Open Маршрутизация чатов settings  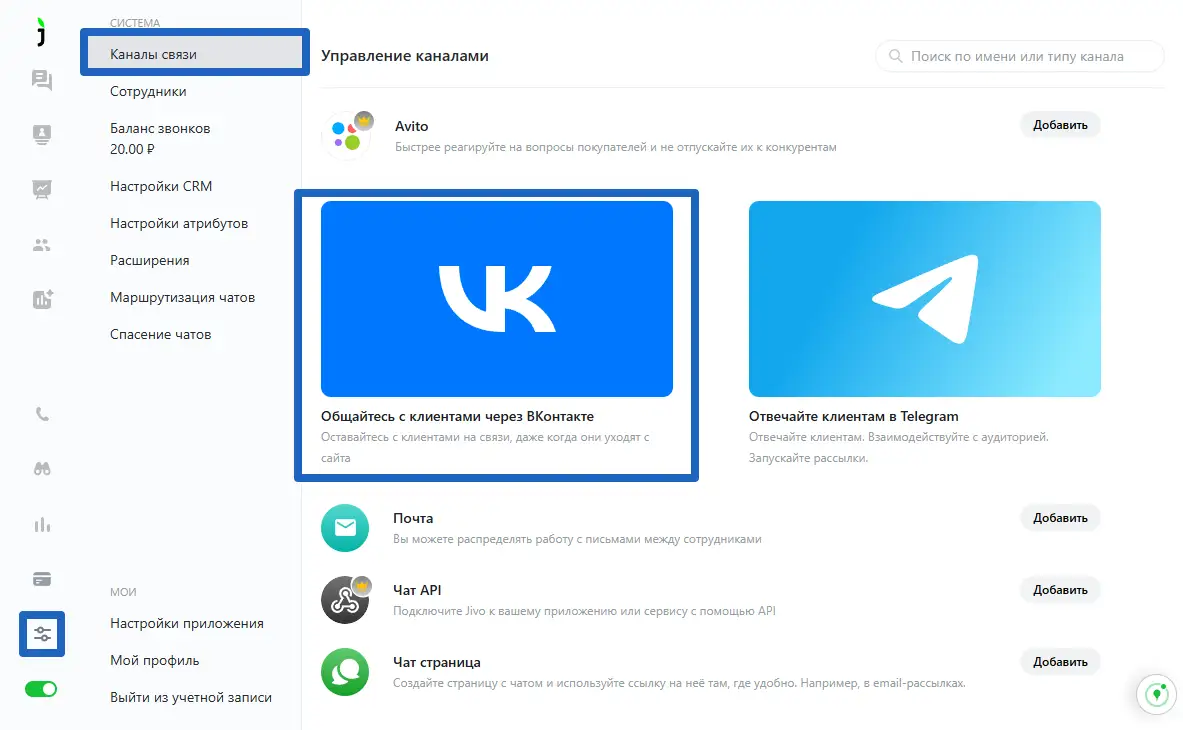183,297
